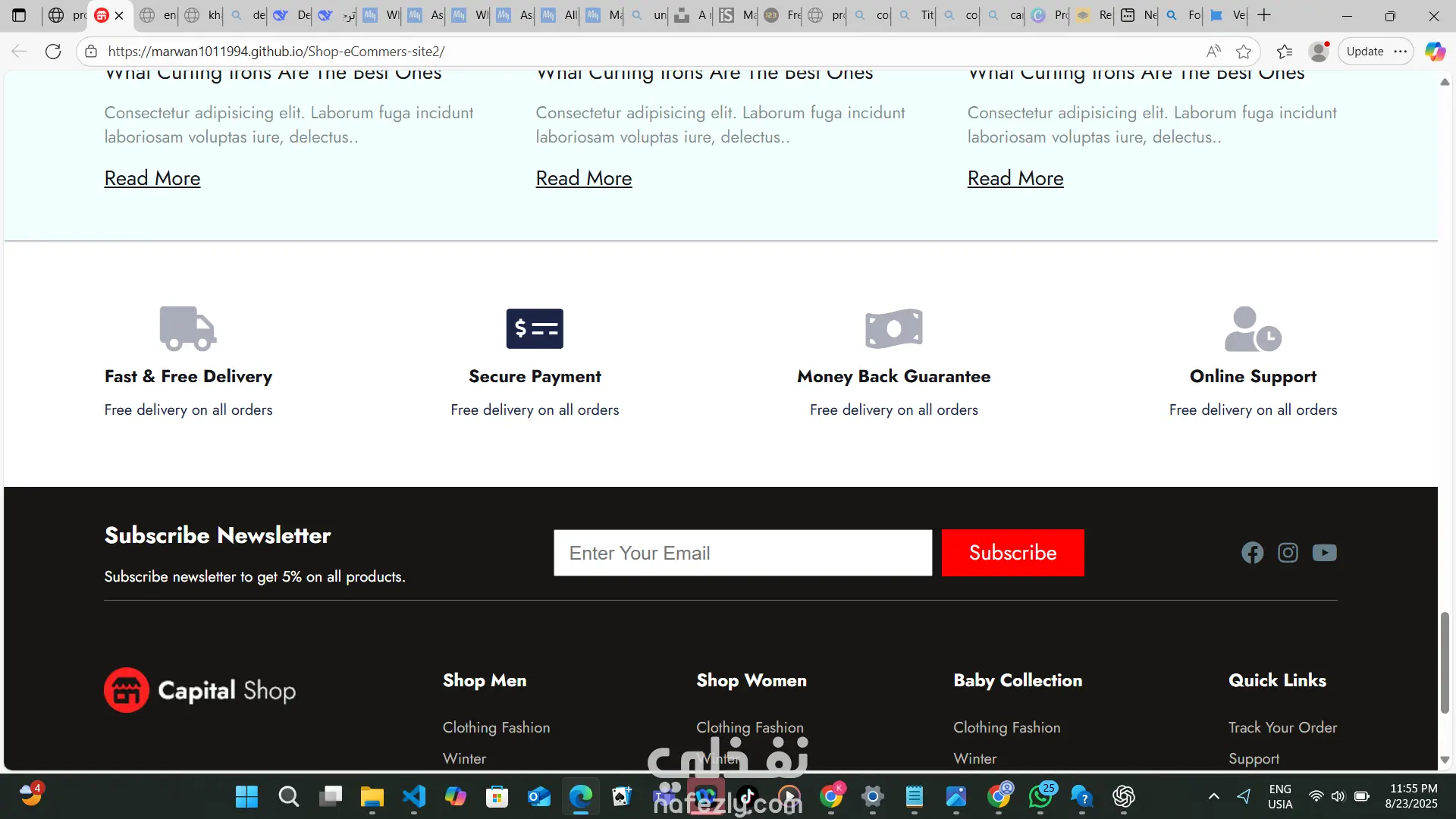Click the Money Back Guarantee cash icon
The height and width of the screenshot is (819, 1456).
pyautogui.click(x=893, y=328)
